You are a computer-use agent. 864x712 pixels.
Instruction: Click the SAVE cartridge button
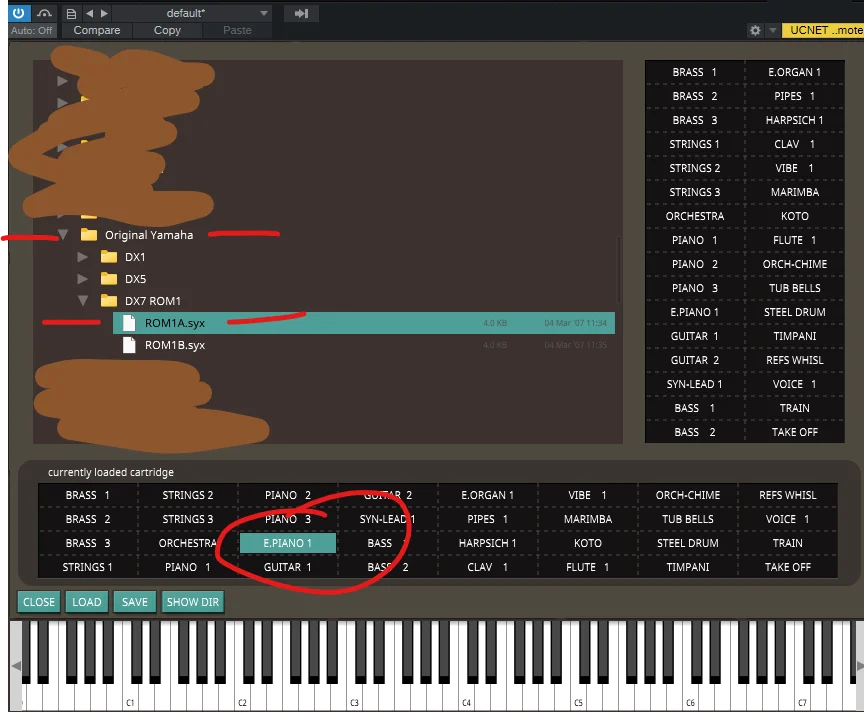[x=135, y=602]
